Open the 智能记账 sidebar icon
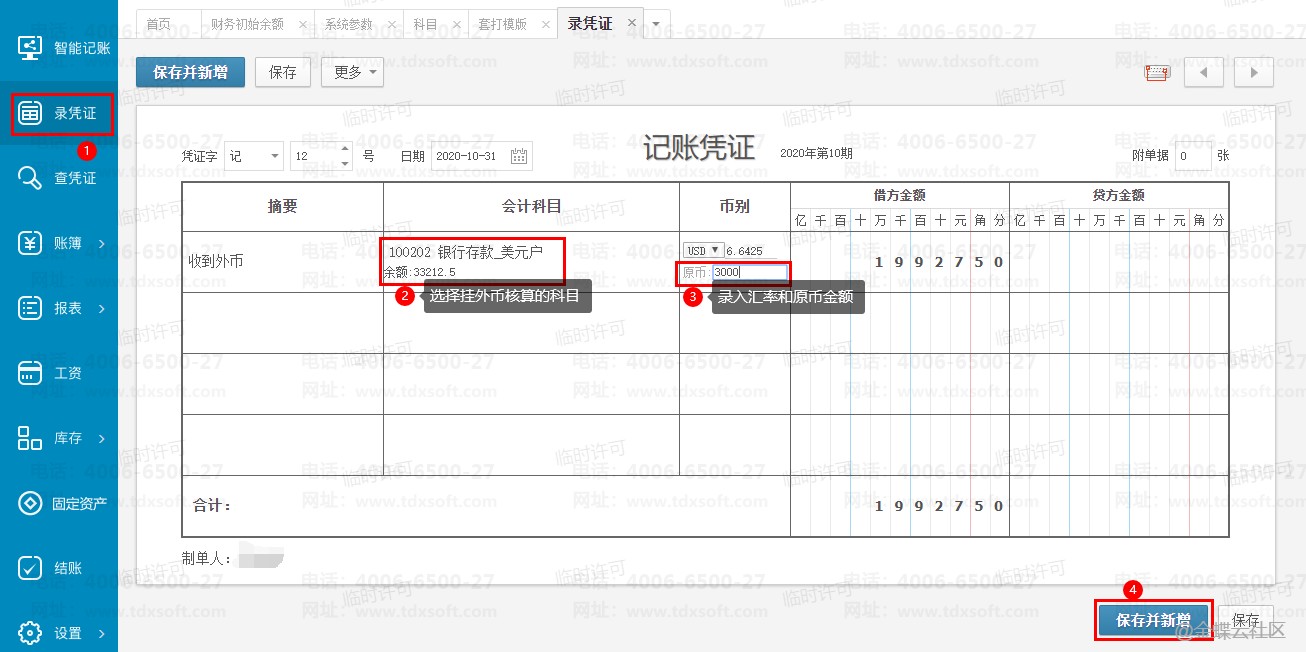1306x652 pixels. tap(29, 47)
